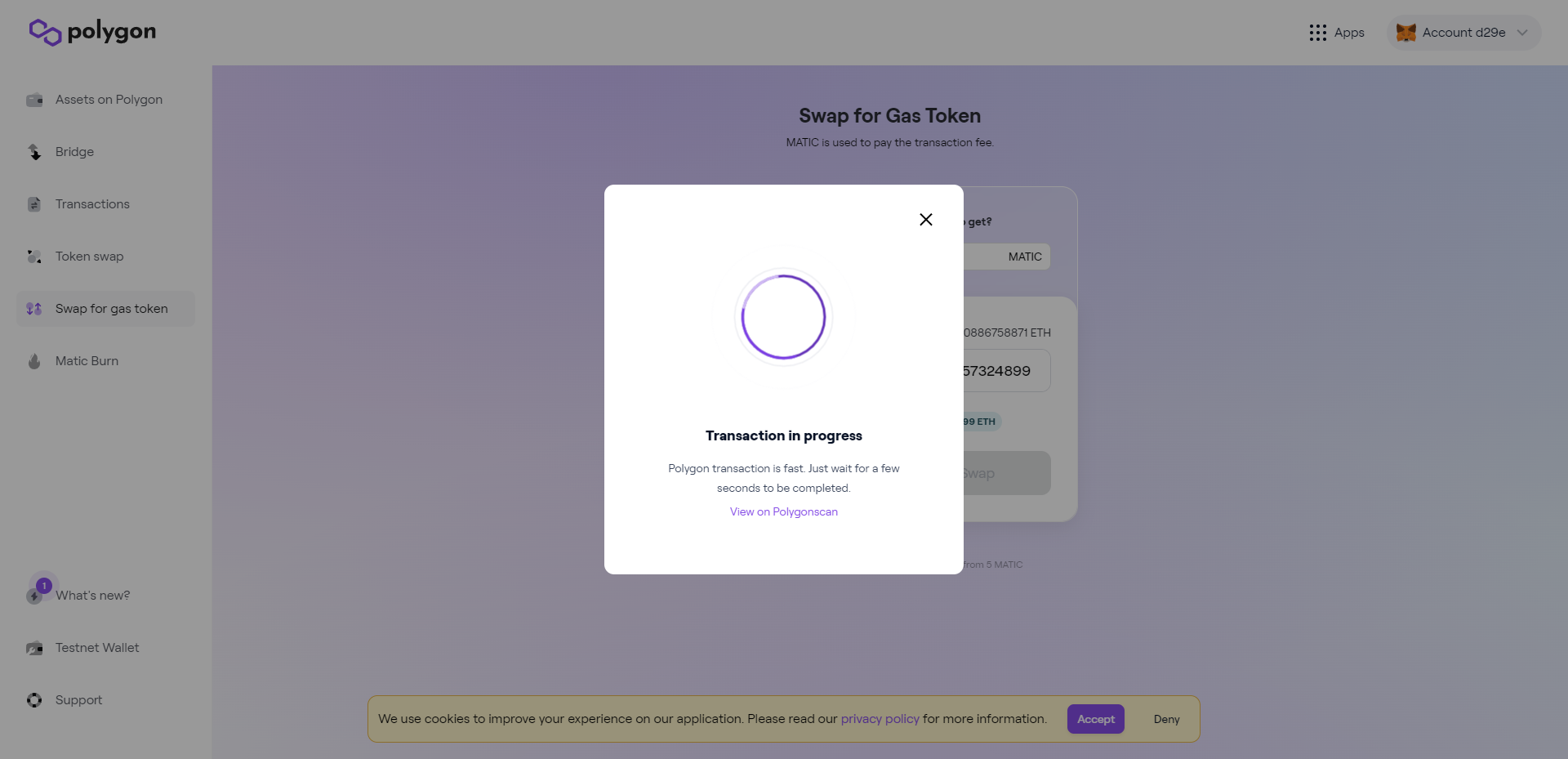1568x759 pixels.
Task: Open the privacy policy link
Action: click(880, 719)
